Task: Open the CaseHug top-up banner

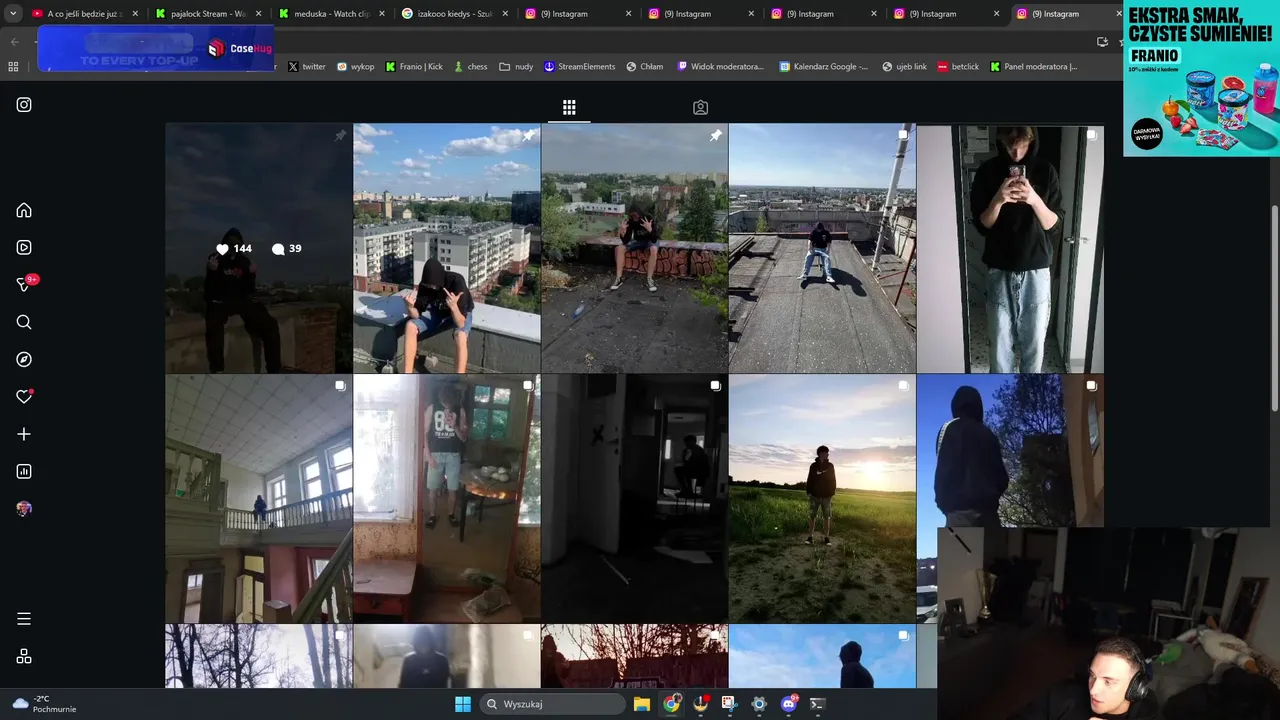Action: click(155, 49)
